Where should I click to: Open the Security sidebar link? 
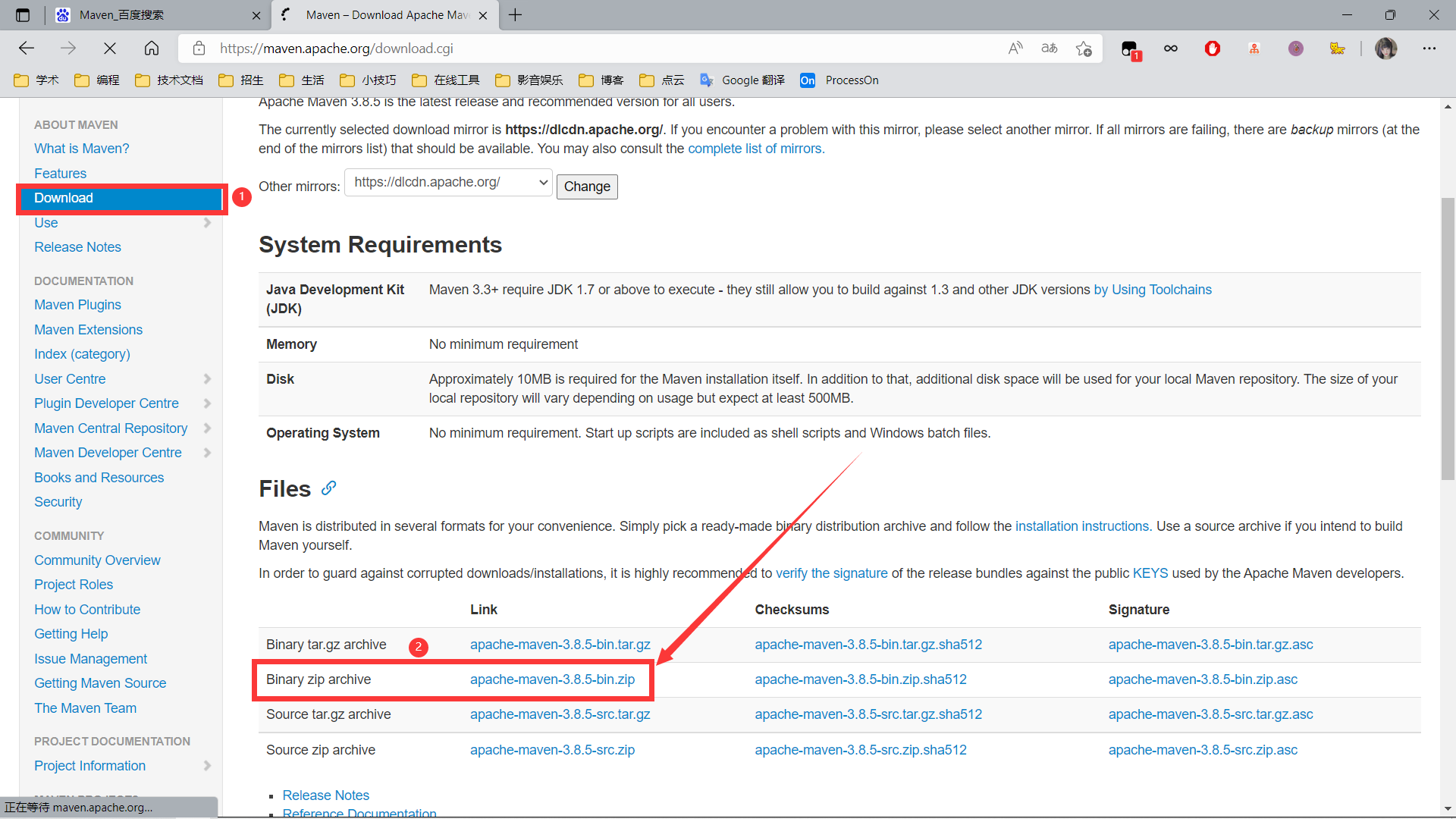(58, 502)
